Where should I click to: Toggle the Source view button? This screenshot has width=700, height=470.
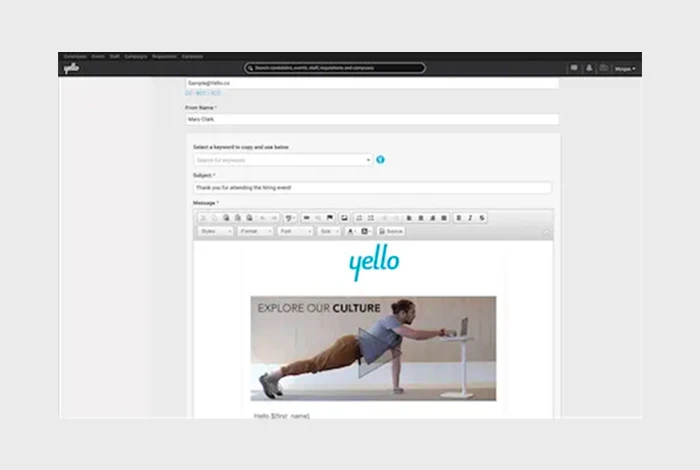[391, 231]
